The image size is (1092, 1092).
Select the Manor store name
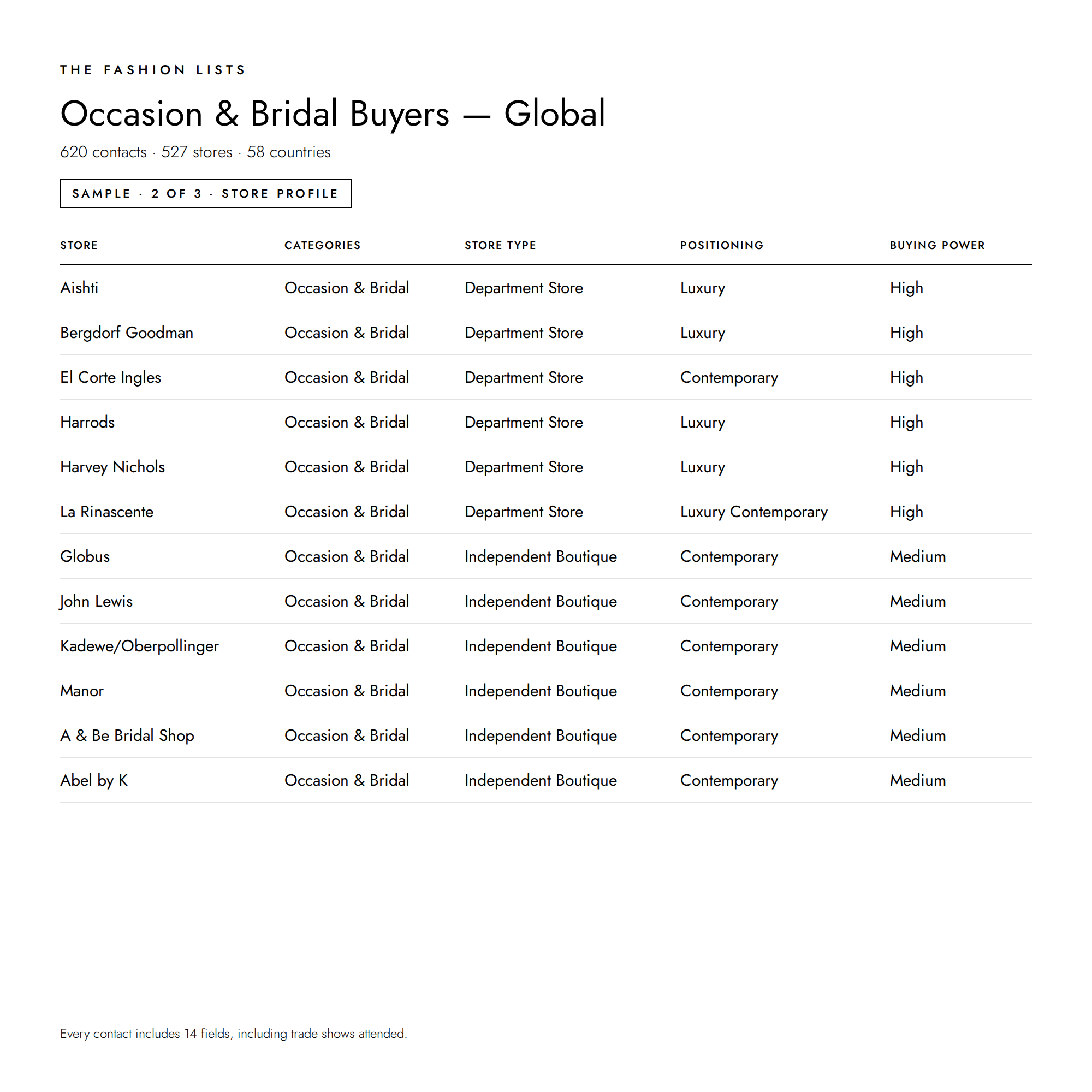(x=82, y=691)
